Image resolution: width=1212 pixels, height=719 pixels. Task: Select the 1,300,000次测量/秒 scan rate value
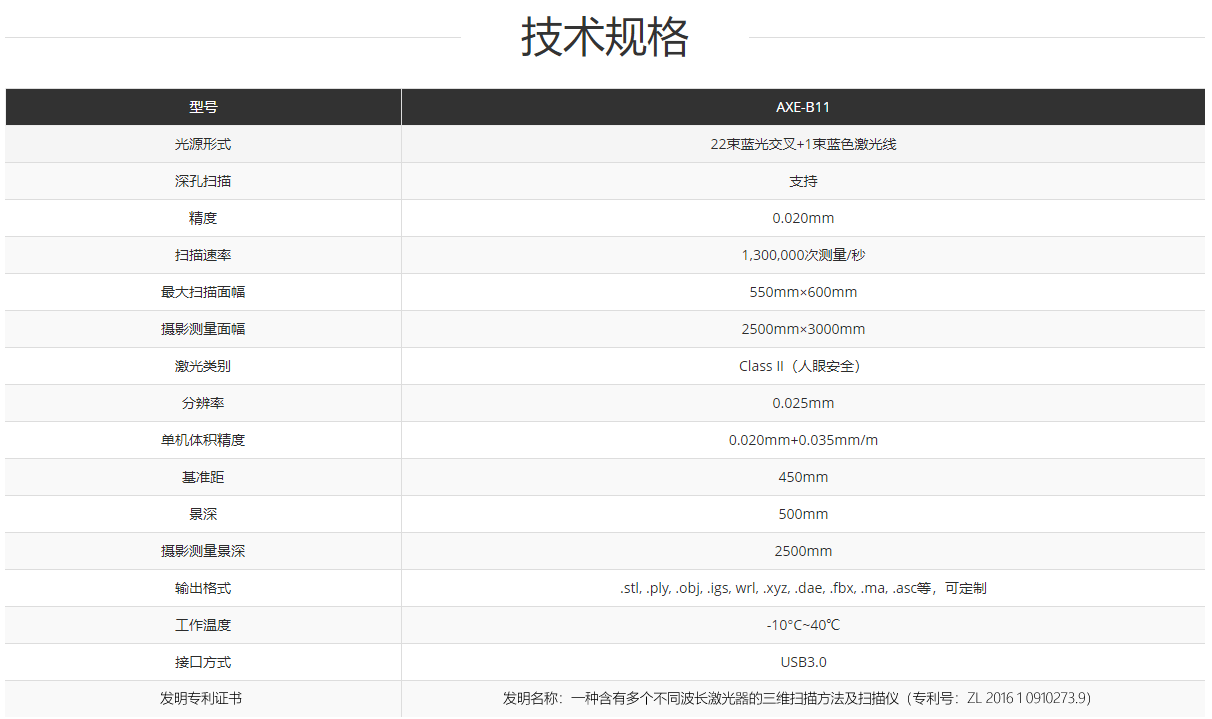coord(803,255)
